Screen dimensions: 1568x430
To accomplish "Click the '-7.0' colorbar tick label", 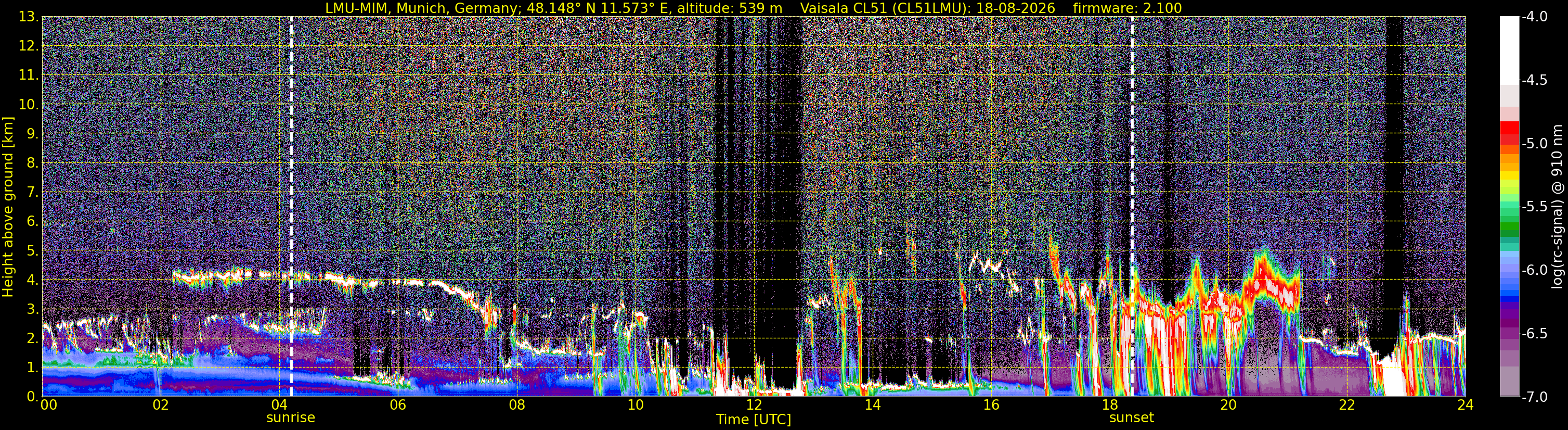I will click(x=1534, y=397).
